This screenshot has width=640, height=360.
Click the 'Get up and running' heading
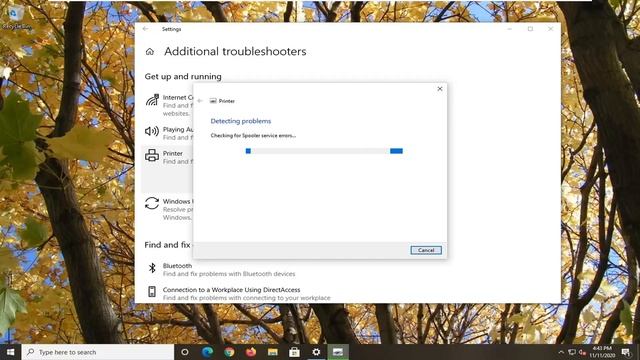click(x=183, y=76)
